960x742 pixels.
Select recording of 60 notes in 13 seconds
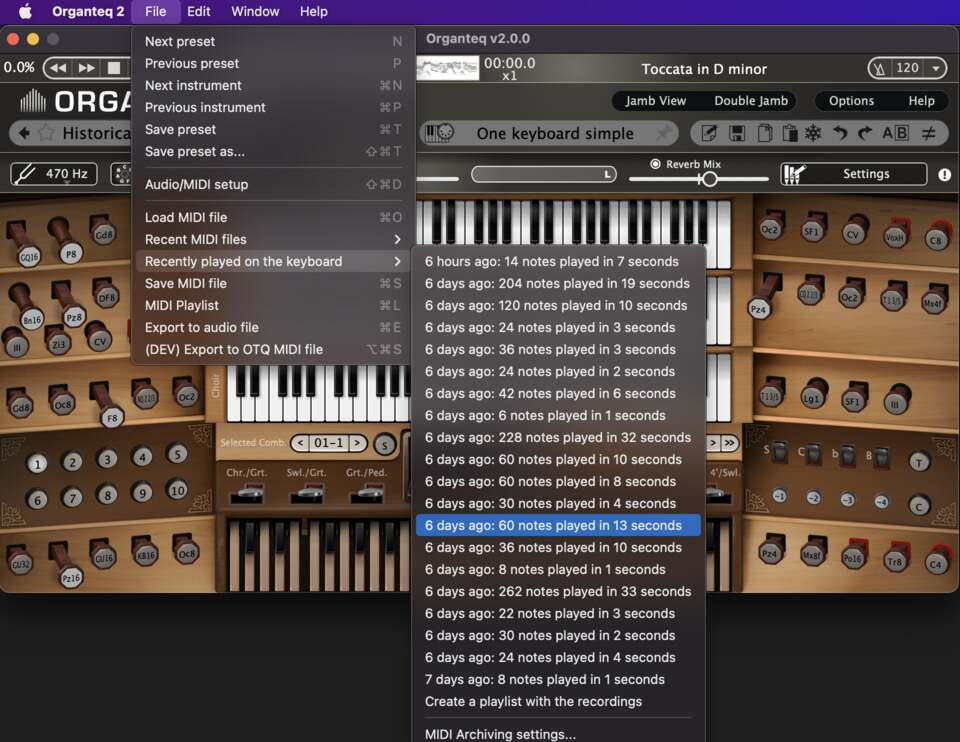558,525
